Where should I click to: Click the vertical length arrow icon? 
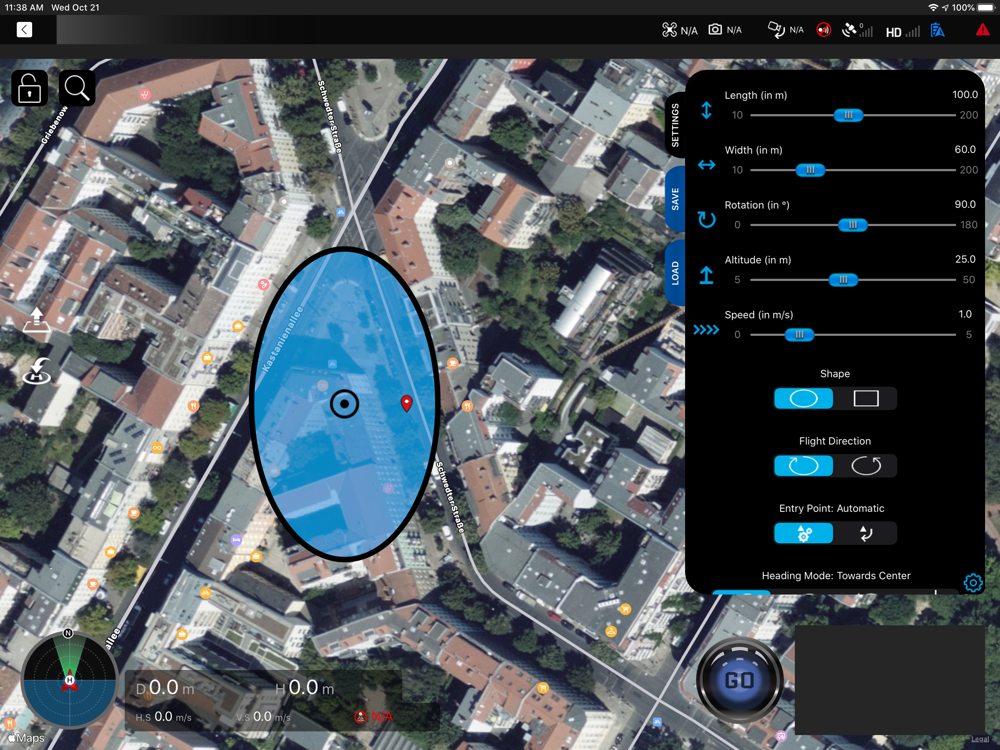coord(706,110)
